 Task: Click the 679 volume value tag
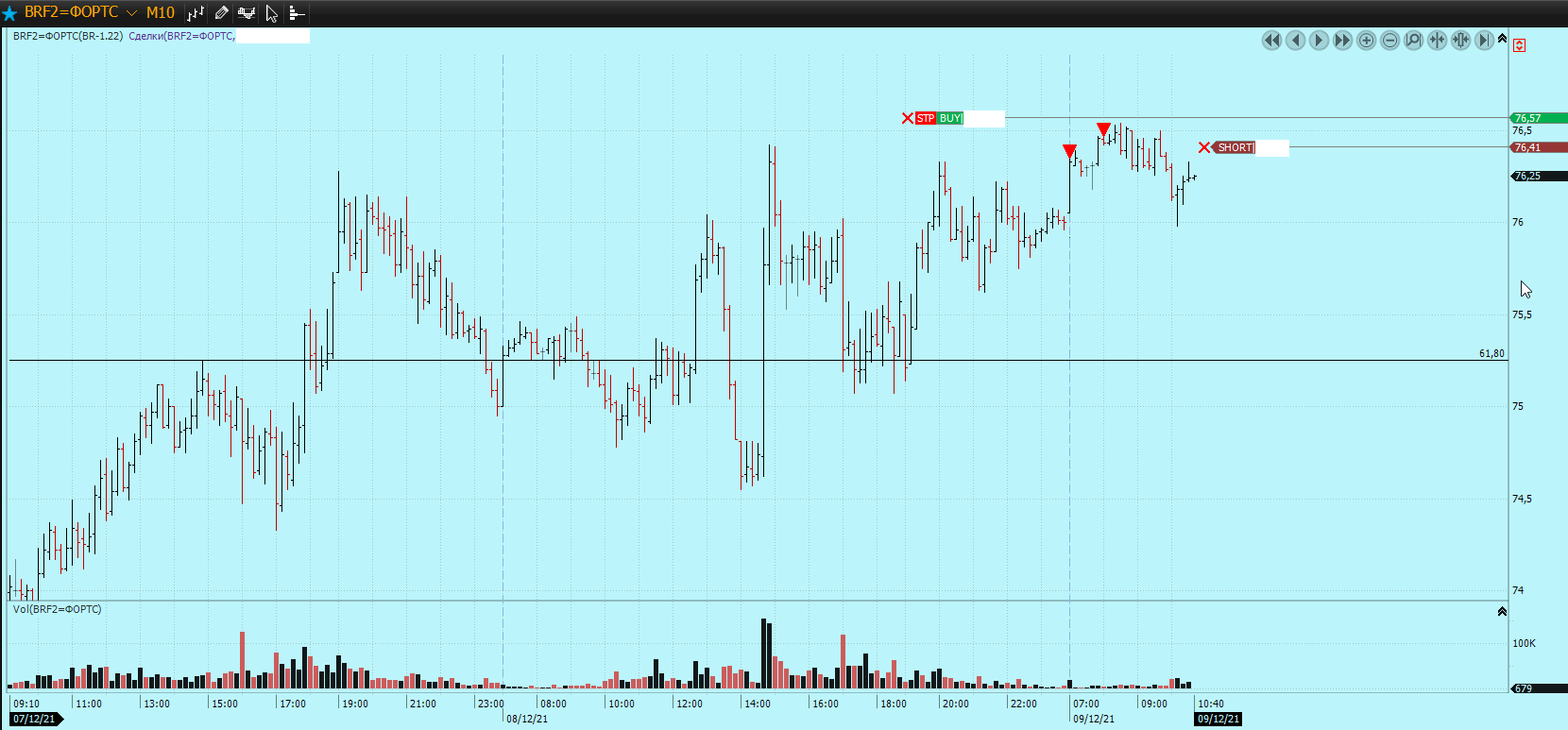[1539, 688]
